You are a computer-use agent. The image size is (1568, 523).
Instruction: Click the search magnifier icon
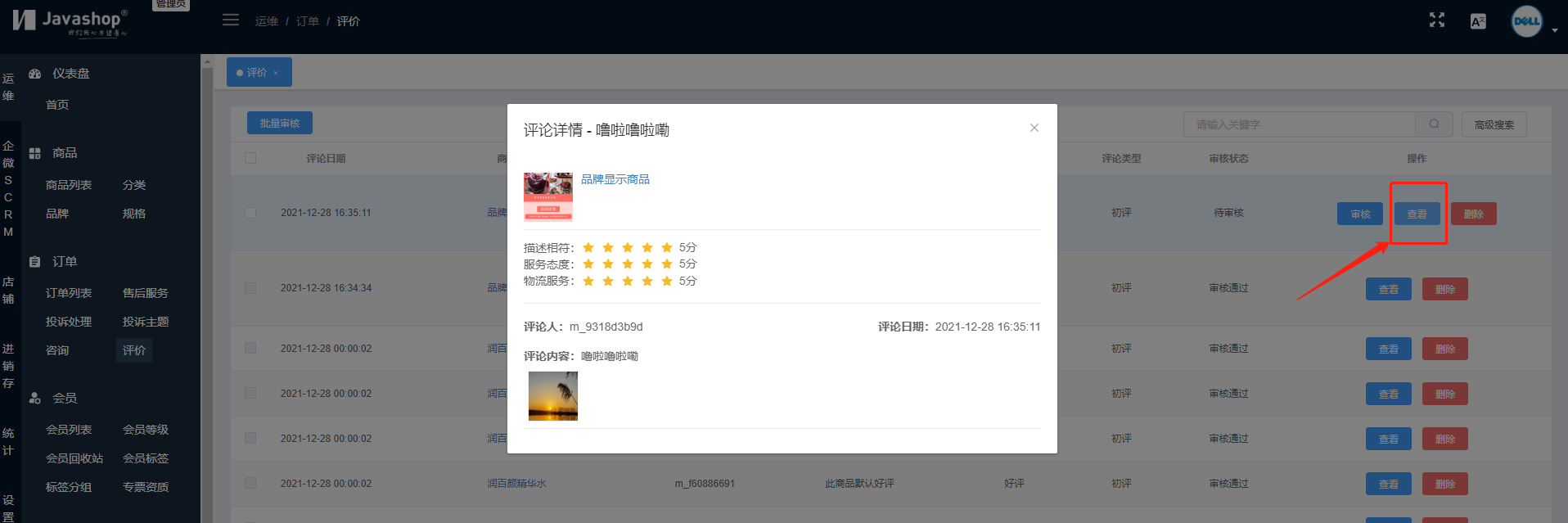pos(1435,124)
